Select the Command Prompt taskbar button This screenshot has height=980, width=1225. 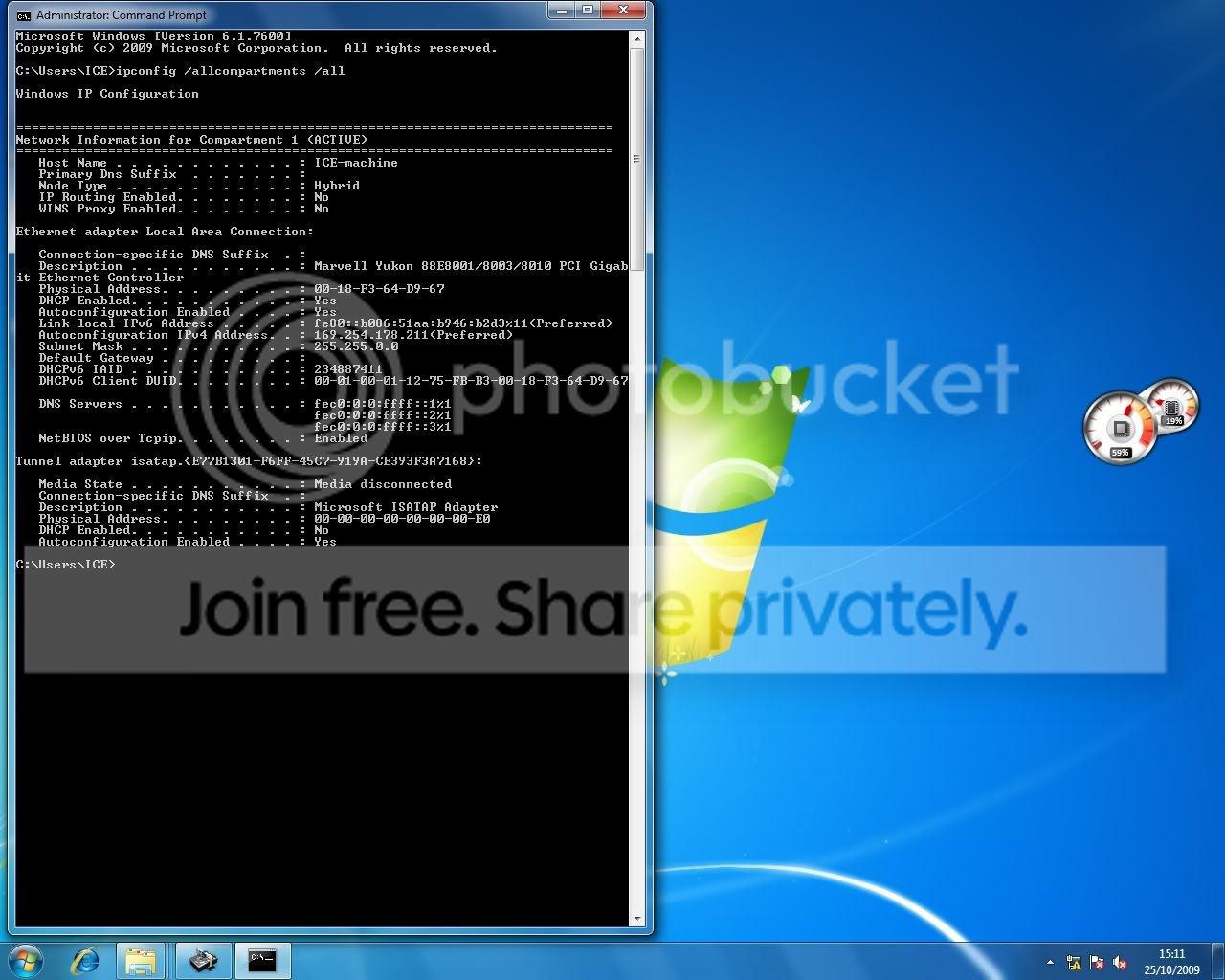pos(262,960)
